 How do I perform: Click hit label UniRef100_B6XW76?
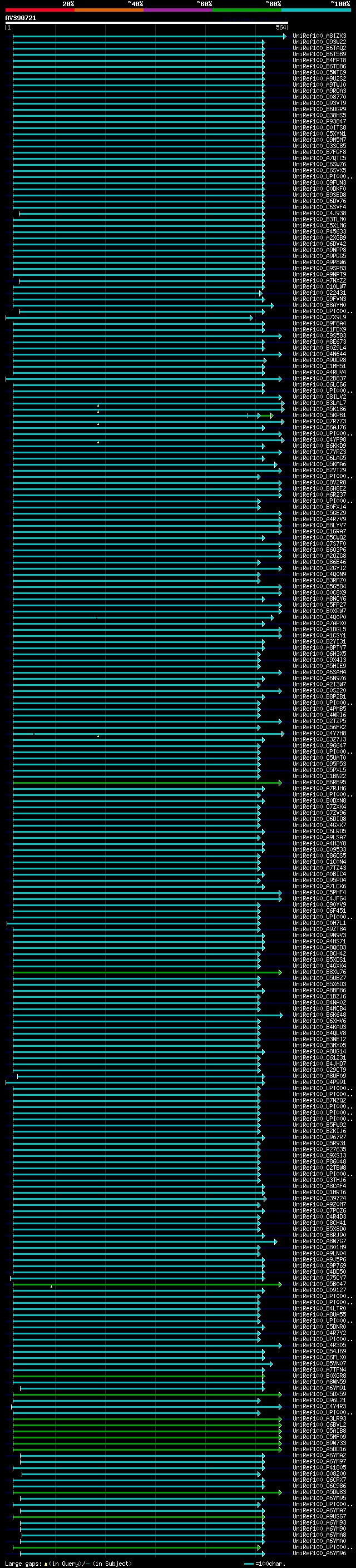click(319, 972)
